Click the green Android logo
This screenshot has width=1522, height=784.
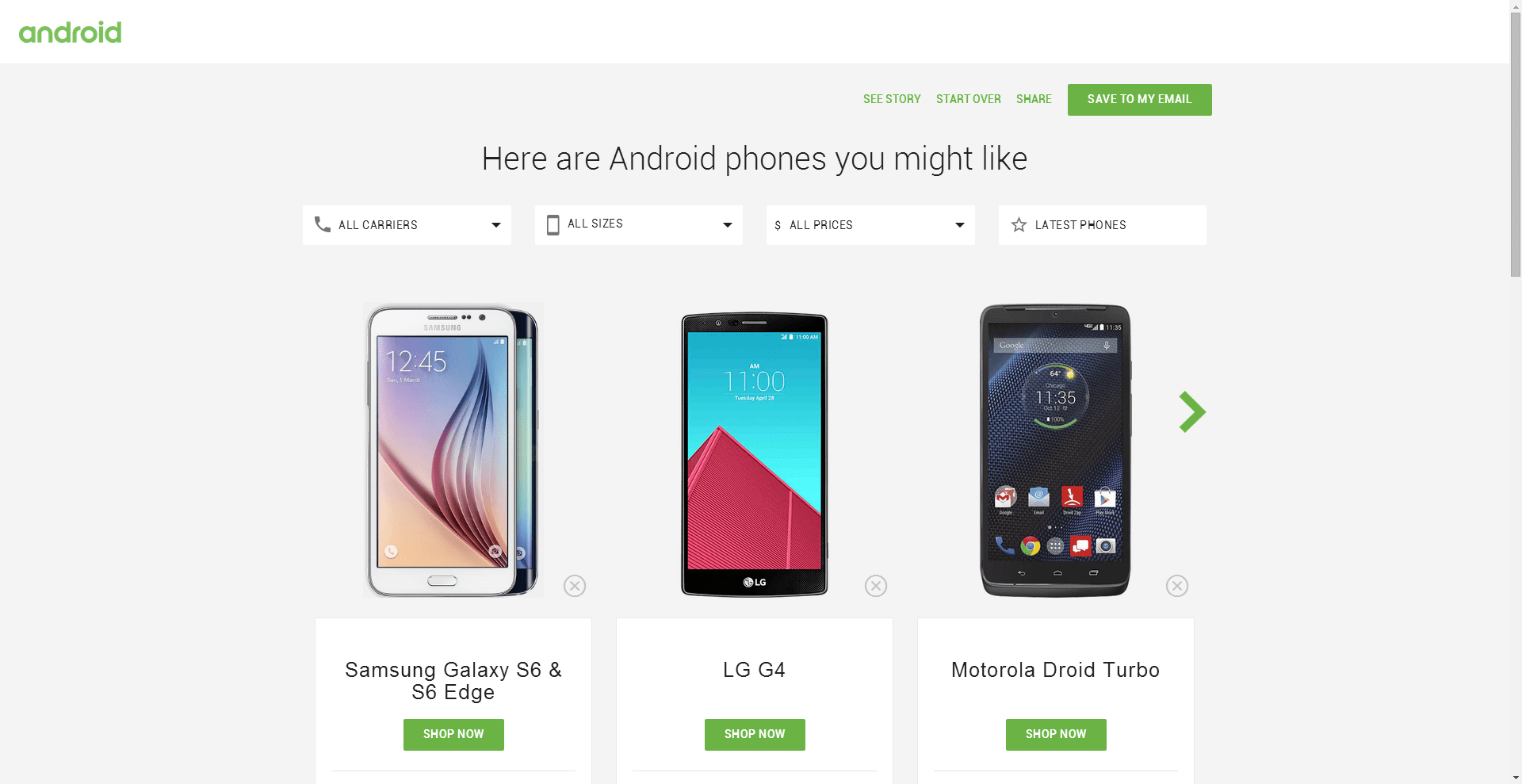point(71,33)
